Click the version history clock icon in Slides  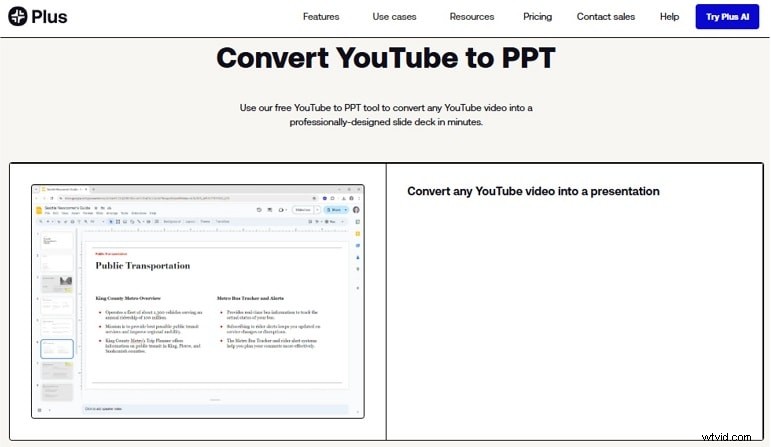259,210
